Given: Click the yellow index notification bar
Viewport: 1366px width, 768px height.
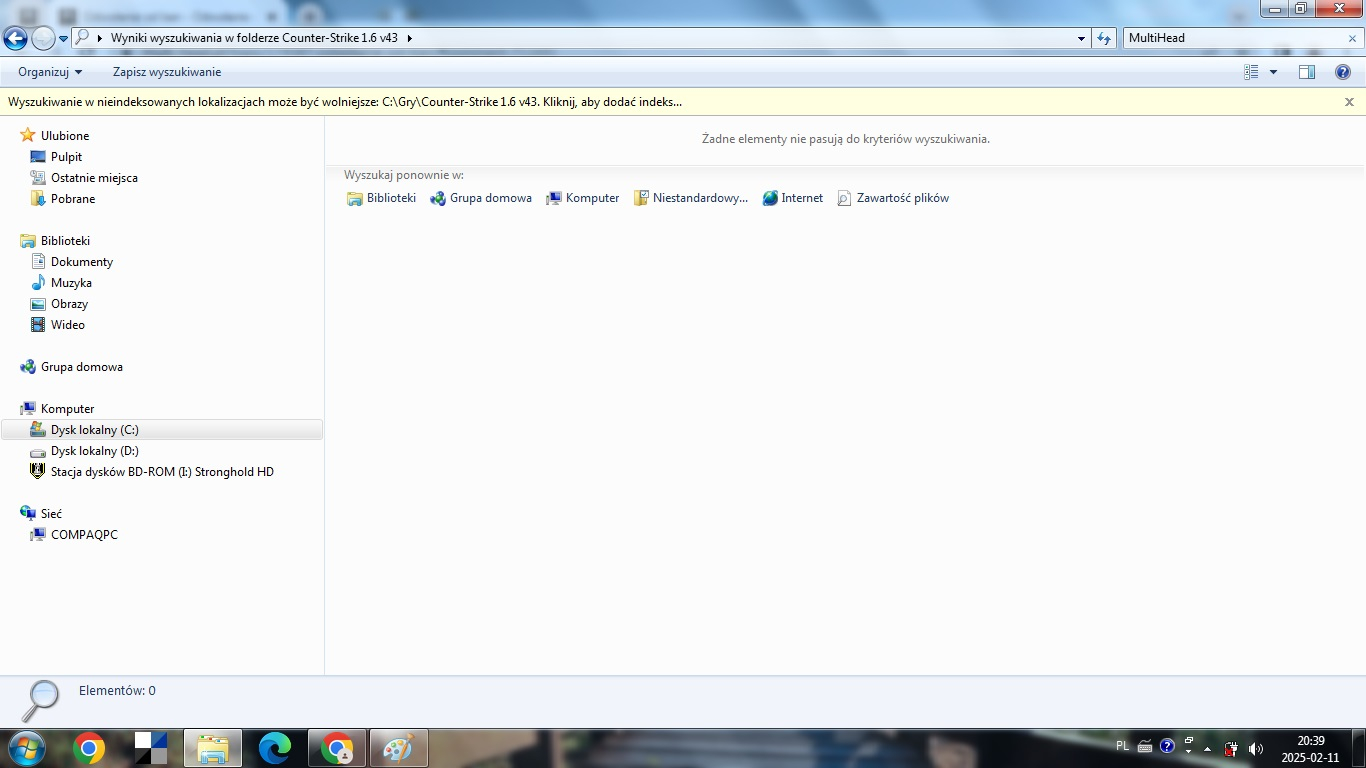Looking at the screenshot, I should 345,102.
